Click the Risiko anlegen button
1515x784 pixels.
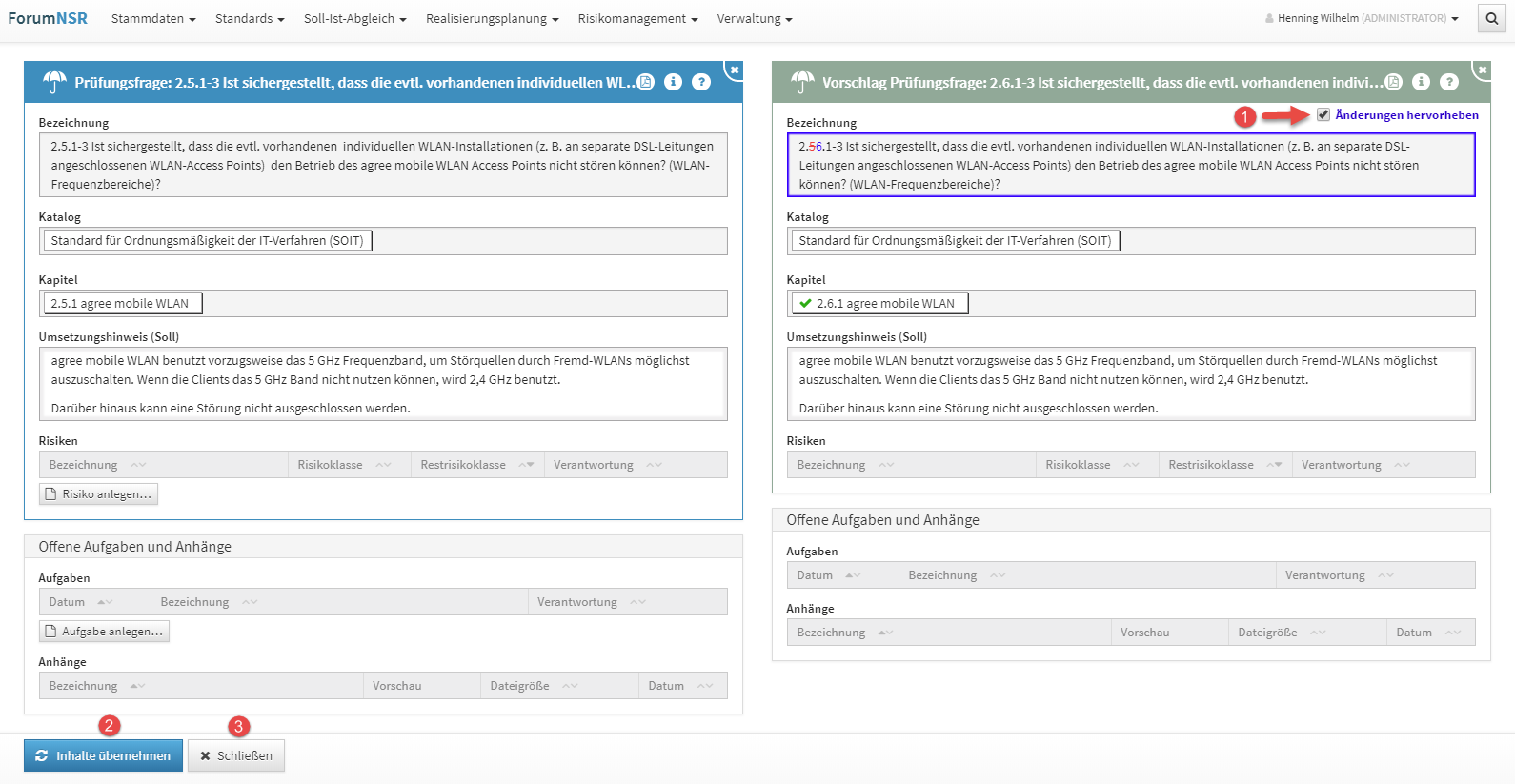[98, 493]
